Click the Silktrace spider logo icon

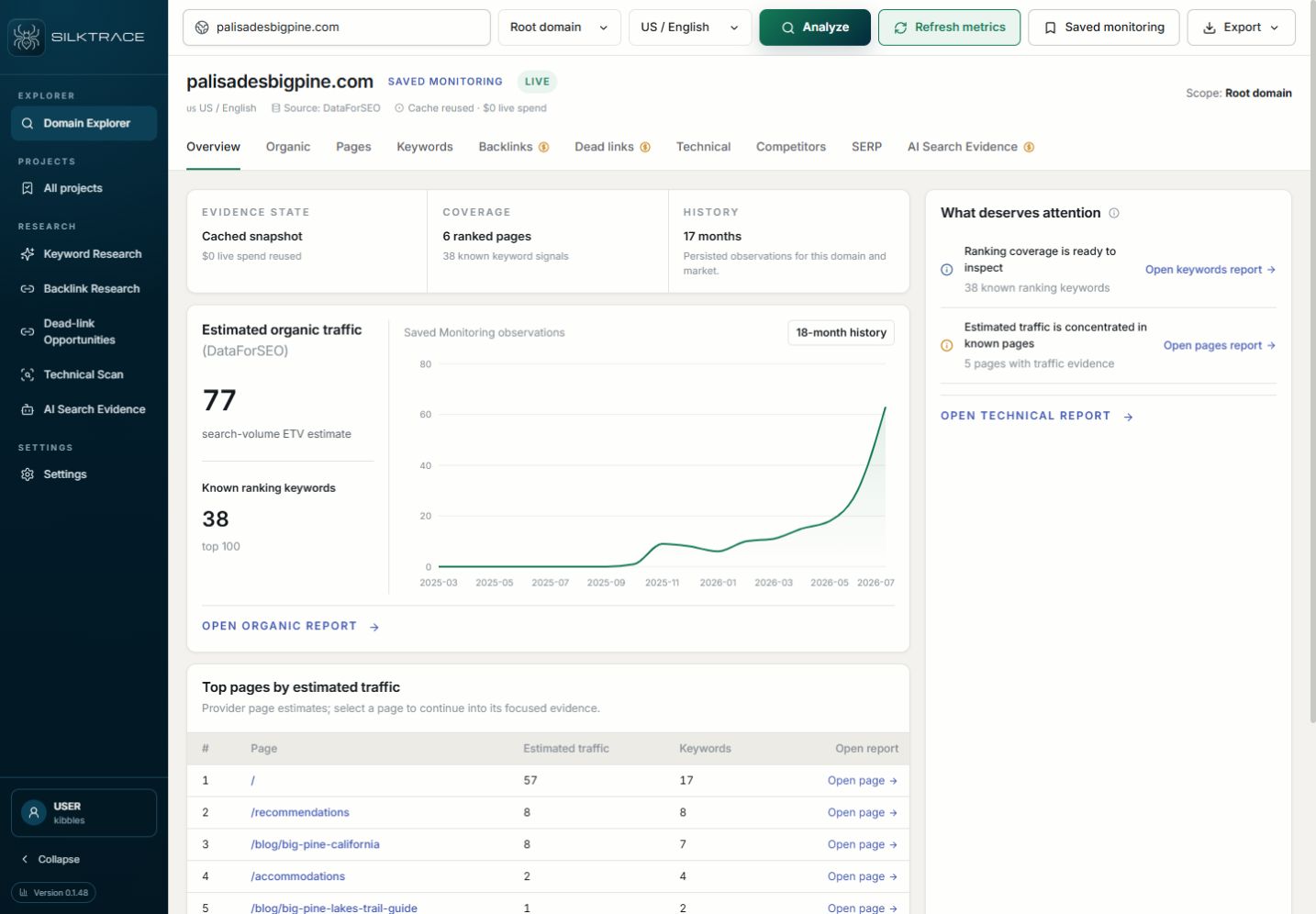[27, 37]
